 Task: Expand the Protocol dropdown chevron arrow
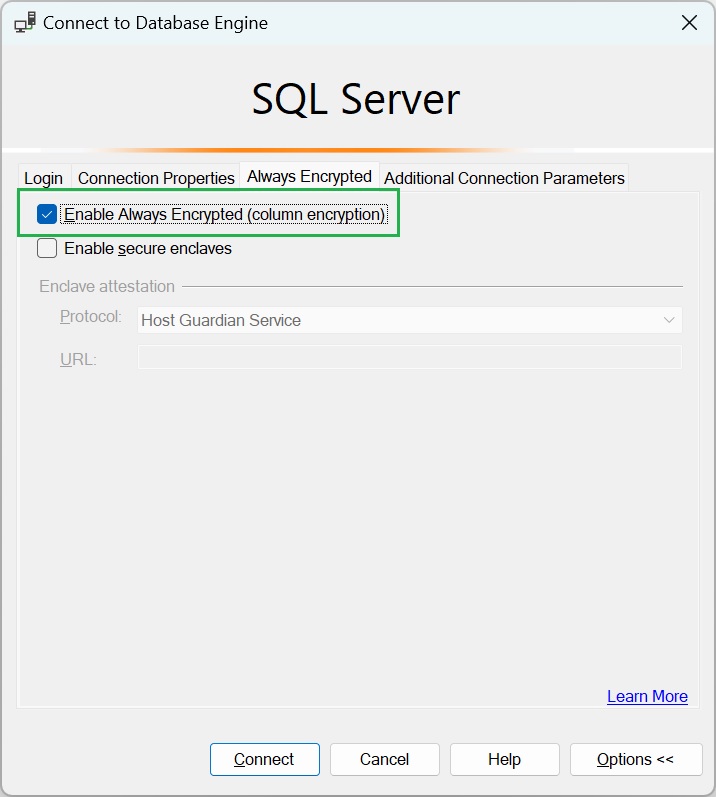click(669, 320)
